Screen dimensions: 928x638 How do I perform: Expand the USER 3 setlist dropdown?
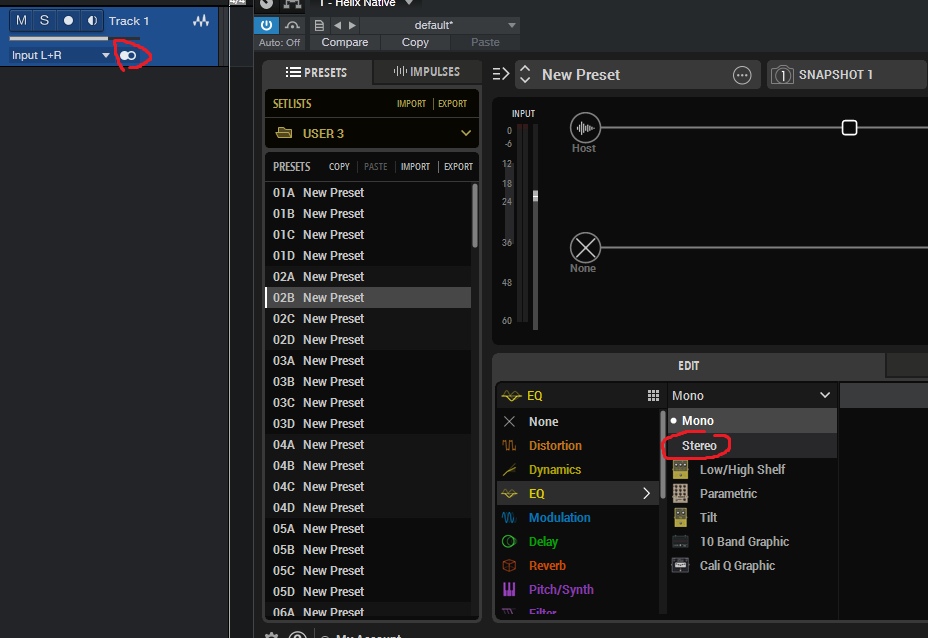pos(466,133)
